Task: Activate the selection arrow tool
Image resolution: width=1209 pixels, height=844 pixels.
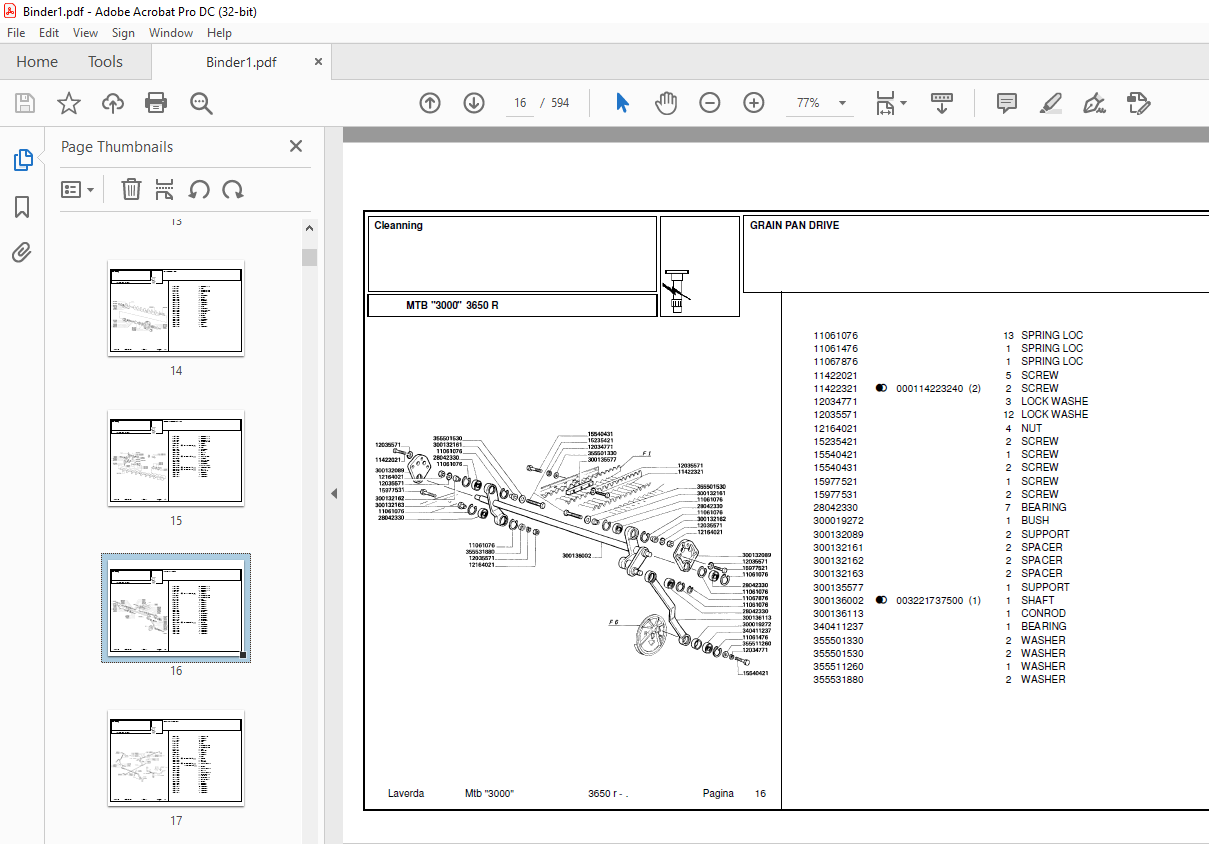Action: tap(622, 103)
